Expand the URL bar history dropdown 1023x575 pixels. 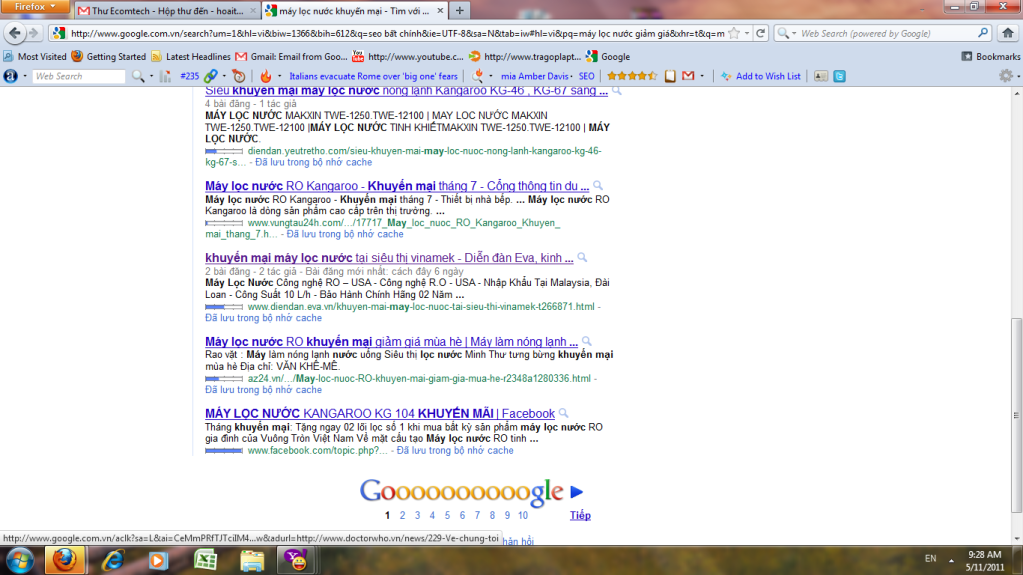point(747,33)
